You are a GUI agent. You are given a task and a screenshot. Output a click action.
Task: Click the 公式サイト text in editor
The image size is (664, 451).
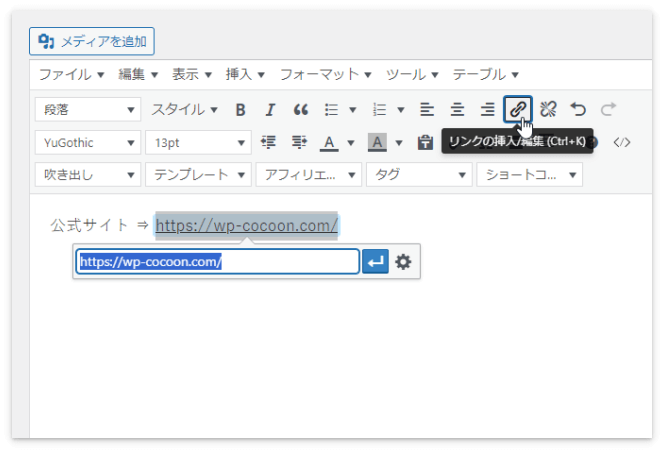[x=89, y=225]
